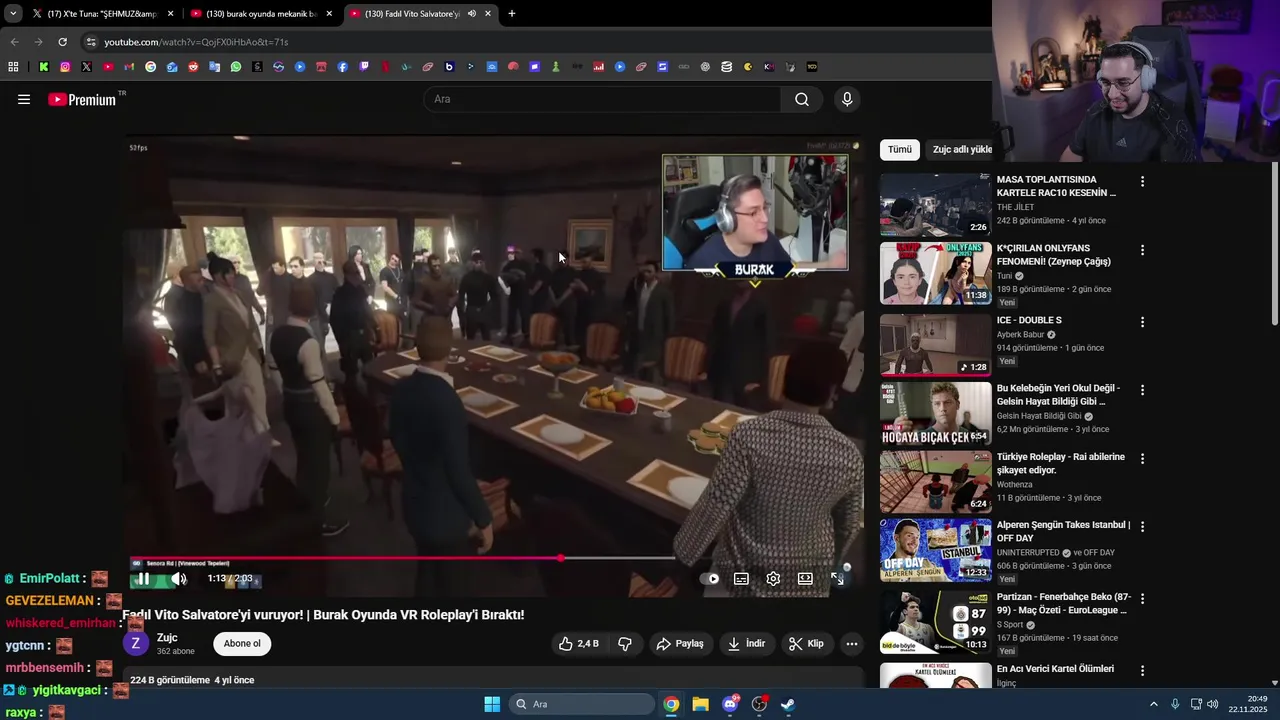The height and width of the screenshot is (720, 1280).
Task: Dislike the video with thumbs-down
Action: point(625,644)
